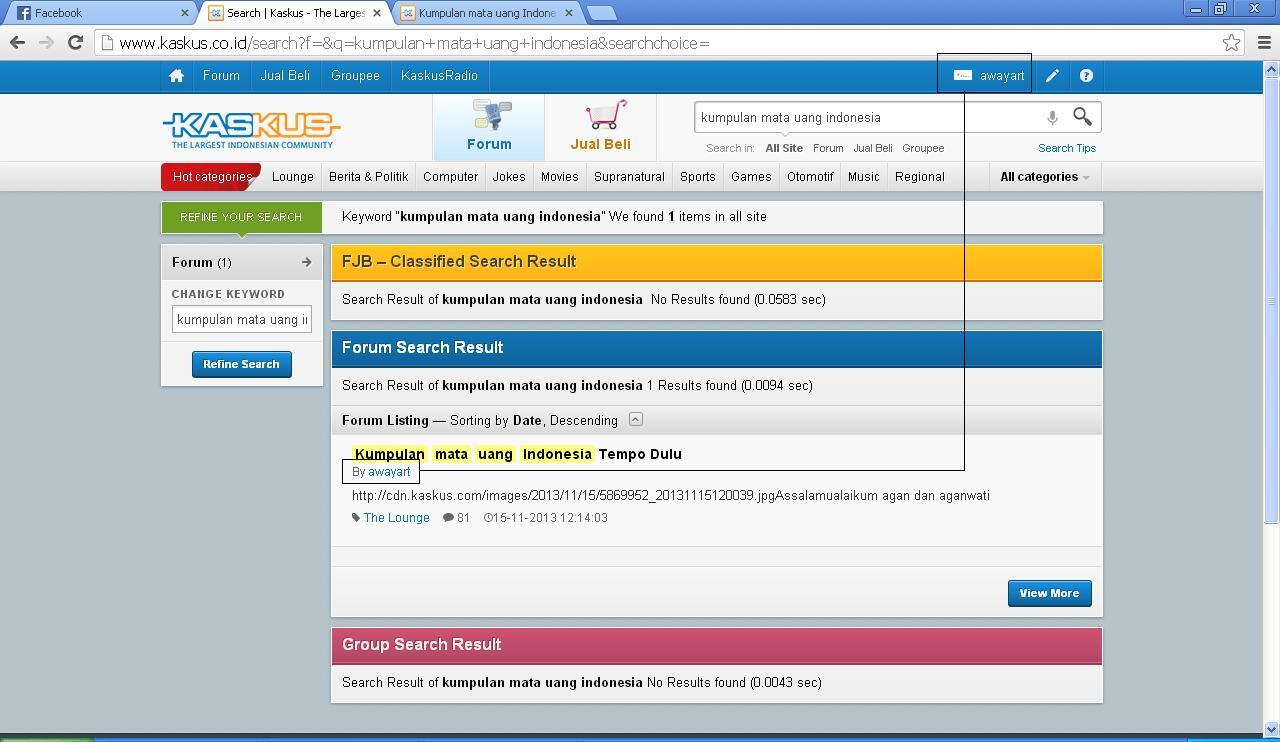Open Jual Beli in top navigation
This screenshot has height=742, width=1280.
(x=285, y=76)
